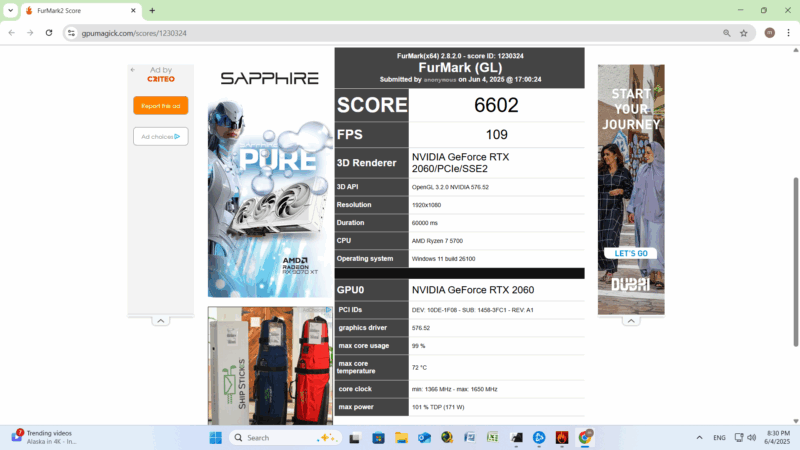Open the Windows Start menu
Screen dimensions: 800x450
pyautogui.click(x=215, y=438)
